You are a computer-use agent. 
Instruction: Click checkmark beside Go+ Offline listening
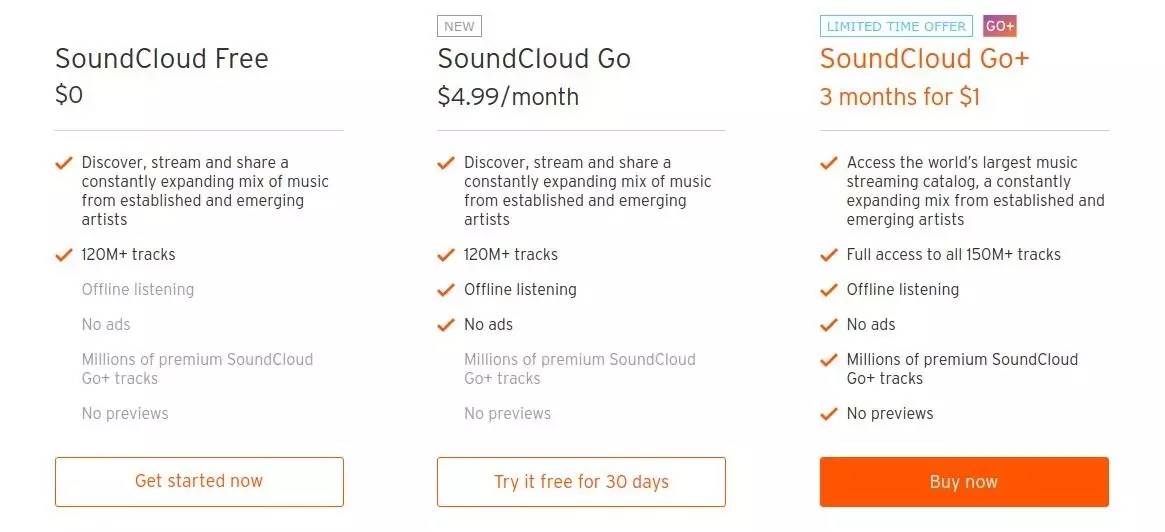point(828,290)
